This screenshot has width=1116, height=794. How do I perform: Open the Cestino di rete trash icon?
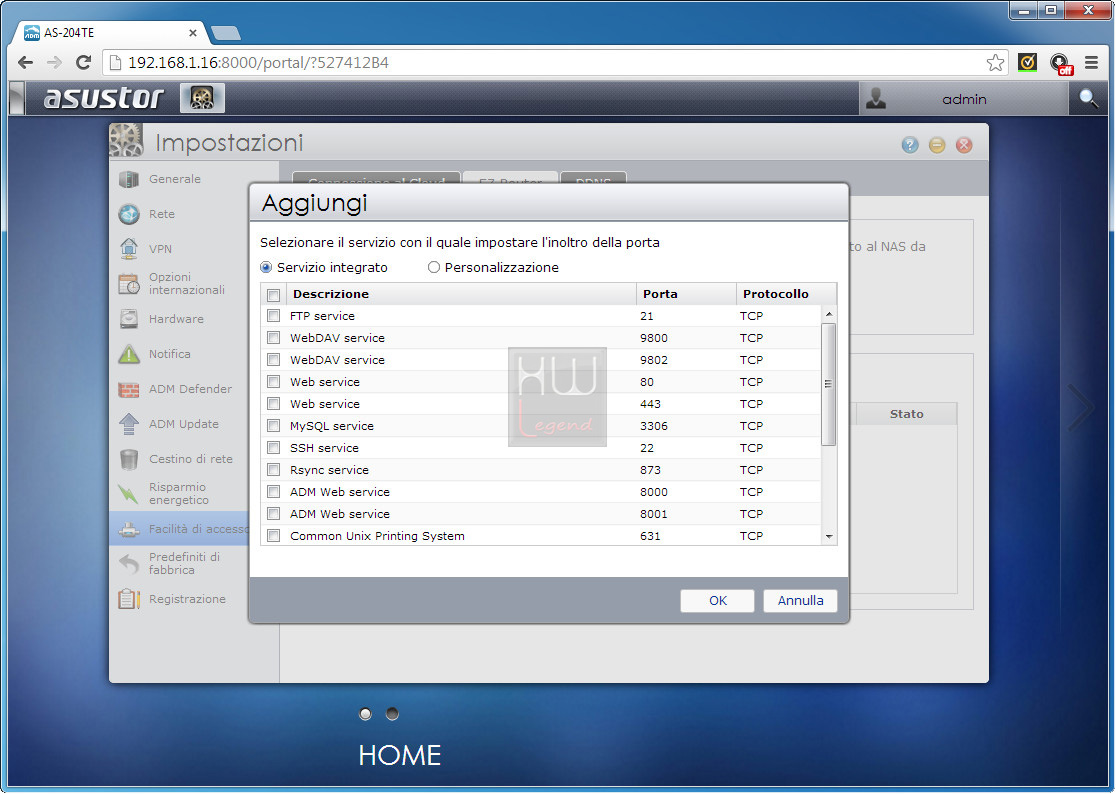pyautogui.click(x=129, y=459)
